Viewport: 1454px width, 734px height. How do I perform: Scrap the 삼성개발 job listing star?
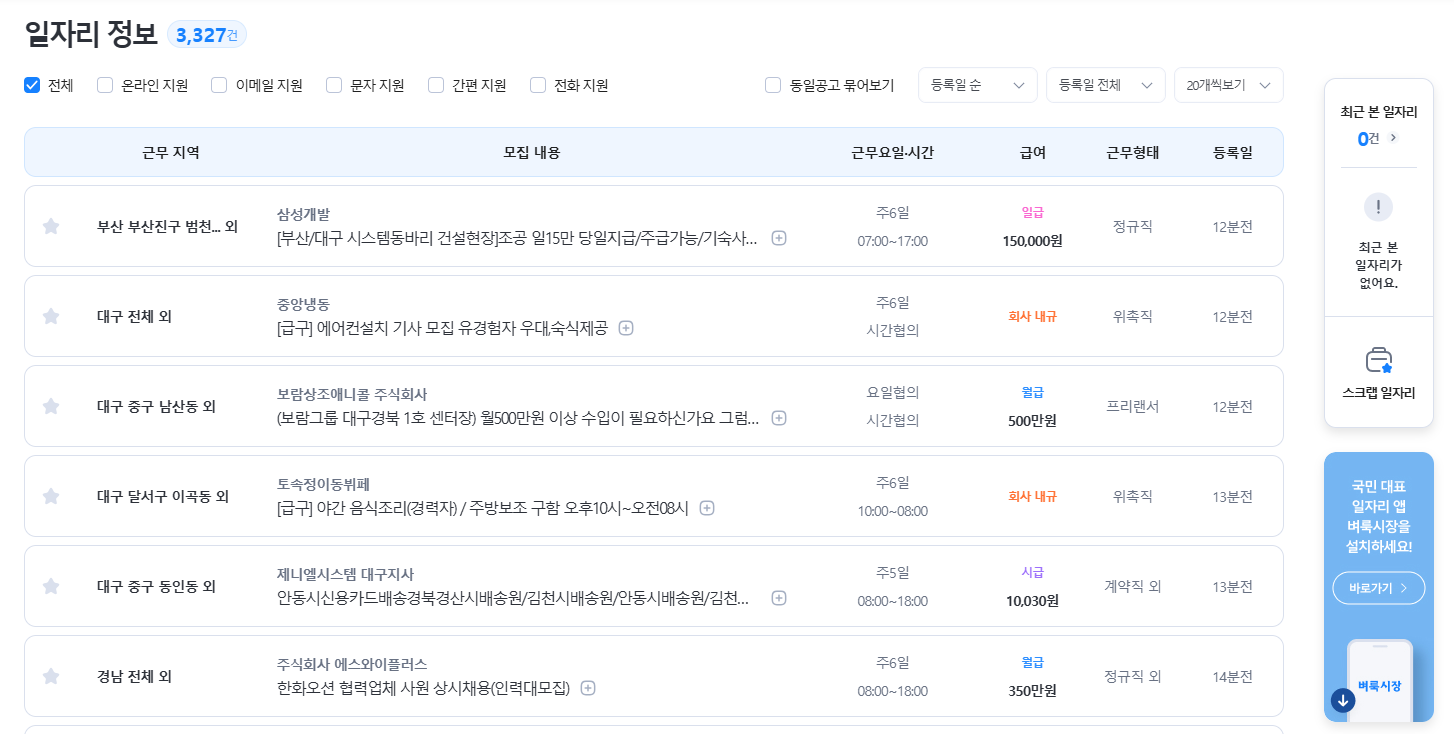click(x=51, y=226)
